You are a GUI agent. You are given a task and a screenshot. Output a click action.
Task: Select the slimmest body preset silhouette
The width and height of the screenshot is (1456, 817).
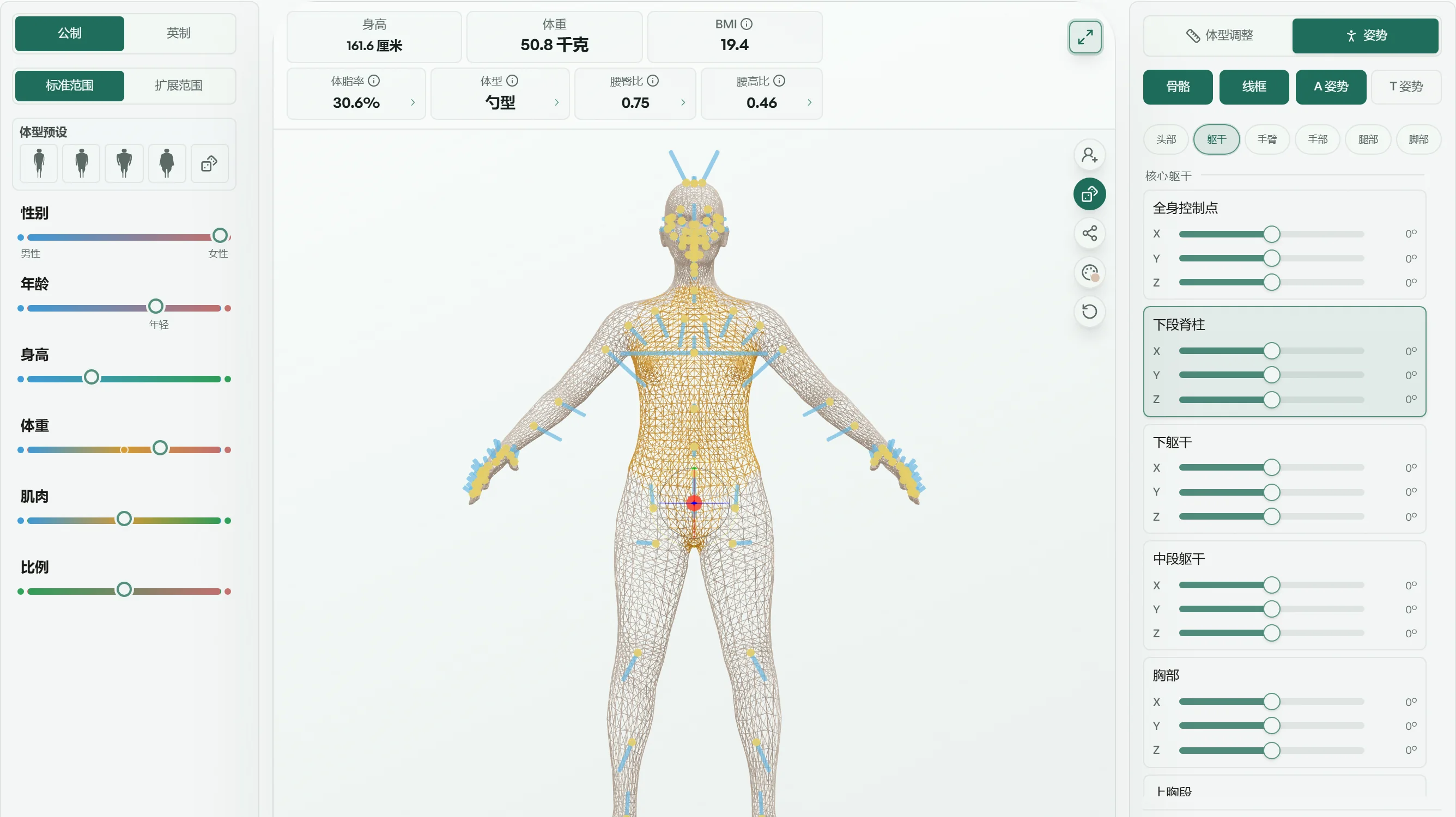pos(39,163)
